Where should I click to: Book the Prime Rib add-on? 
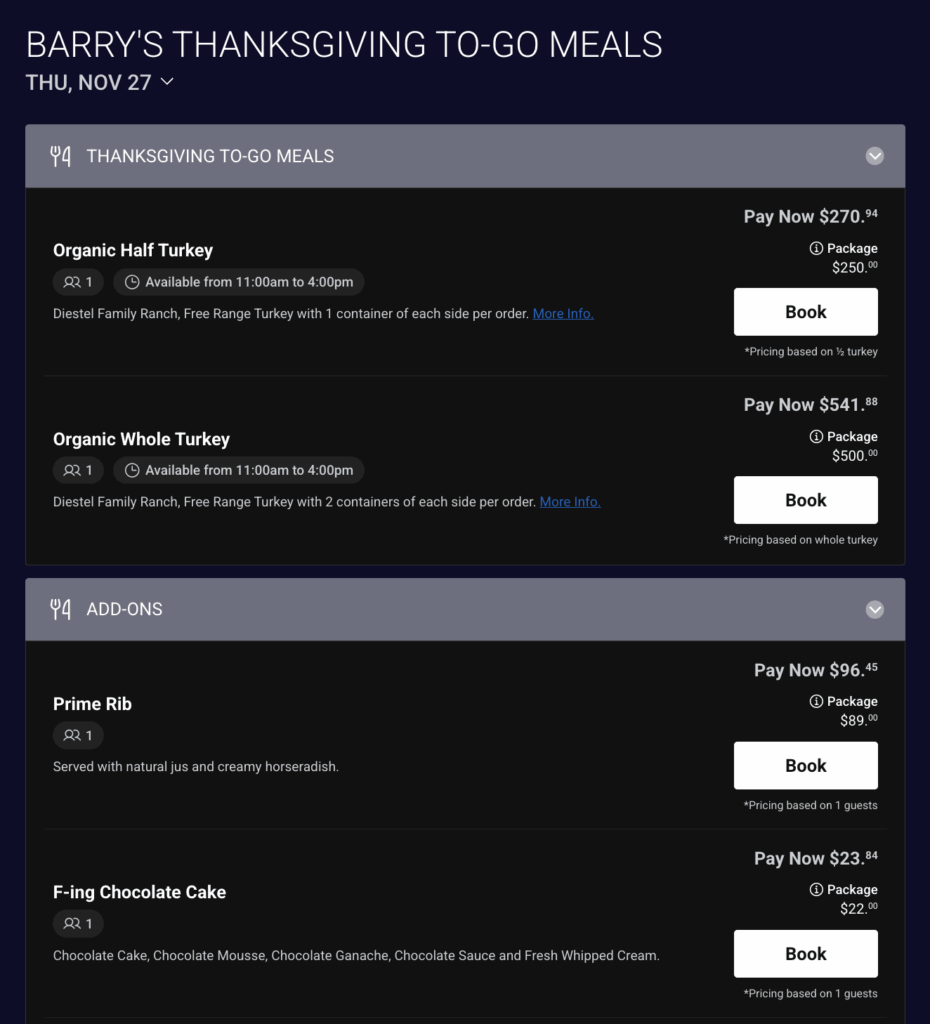[x=805, y=765]
